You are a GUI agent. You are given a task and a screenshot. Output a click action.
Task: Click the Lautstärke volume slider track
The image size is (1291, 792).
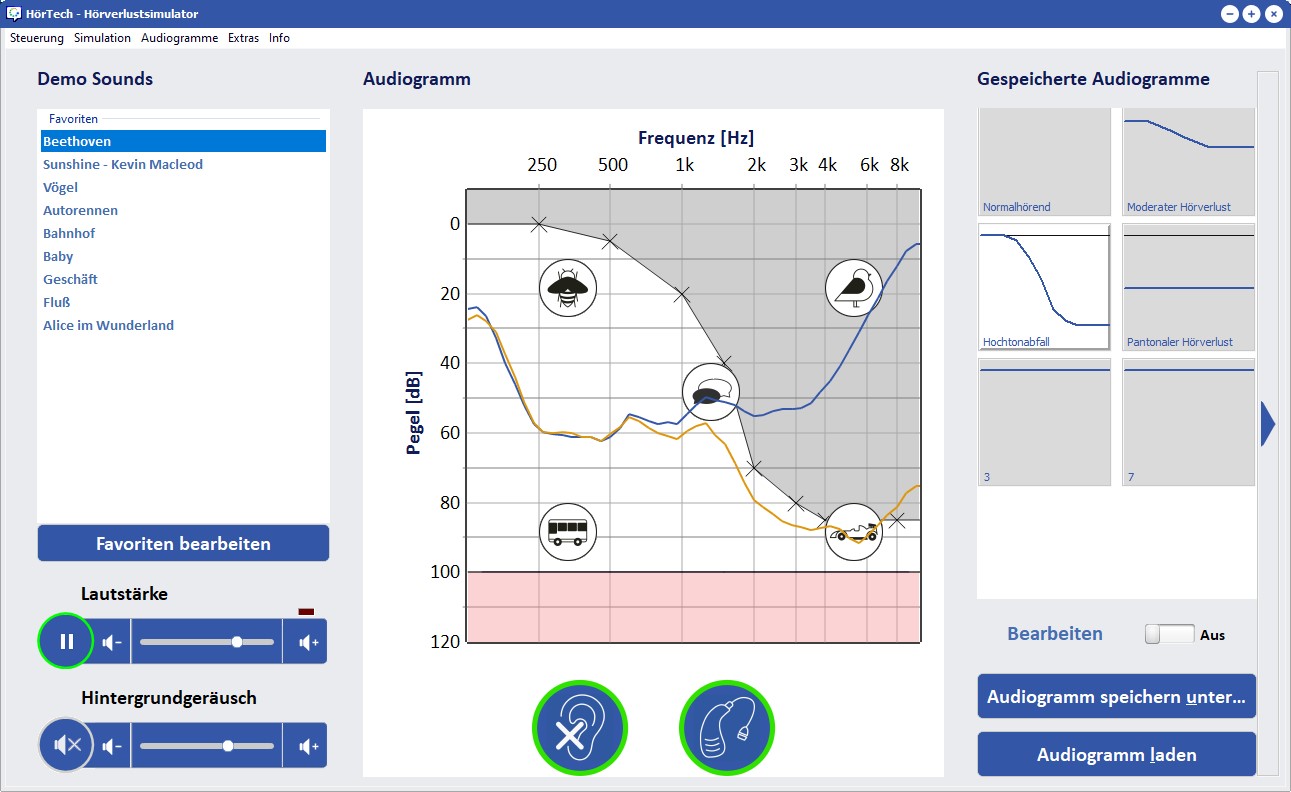pos(206,642)
